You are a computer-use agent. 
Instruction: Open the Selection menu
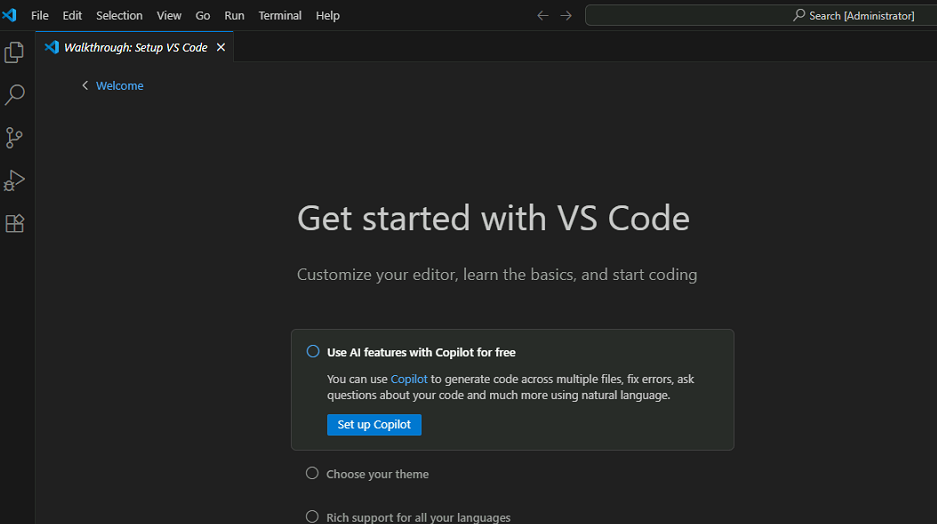[x=120, y=16]
